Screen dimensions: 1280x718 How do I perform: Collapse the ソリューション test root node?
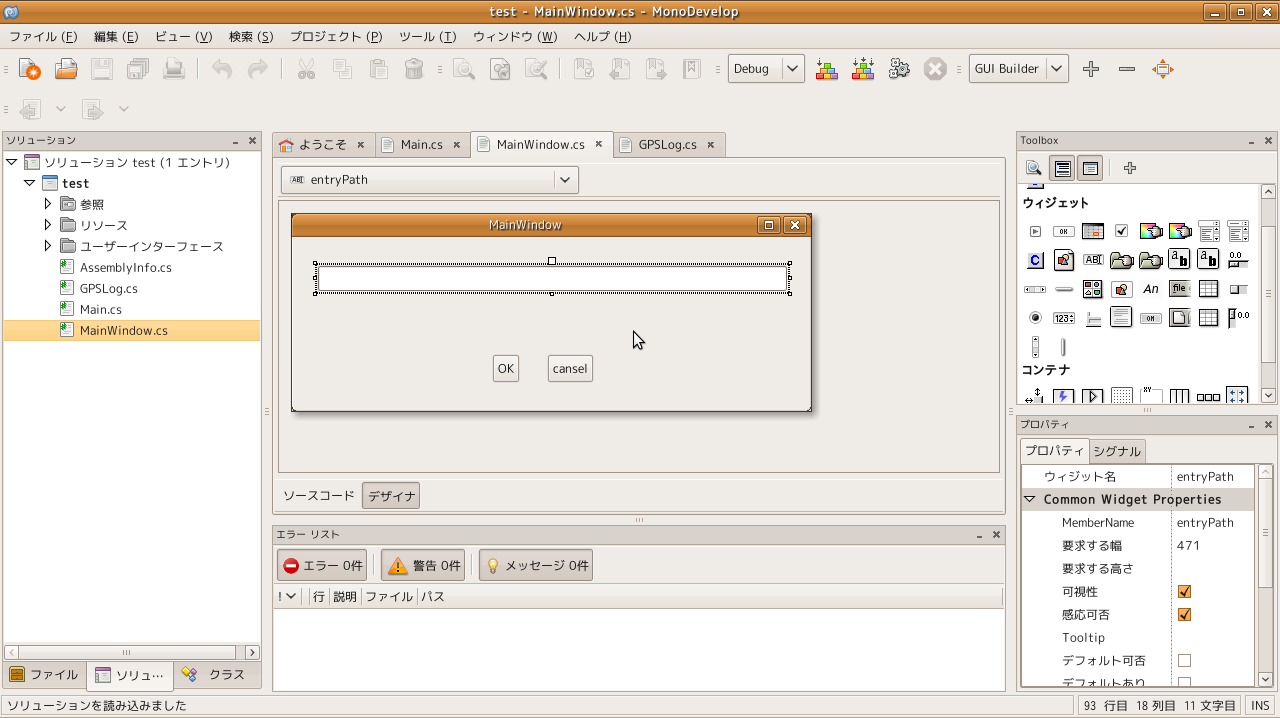pos(12,162)
